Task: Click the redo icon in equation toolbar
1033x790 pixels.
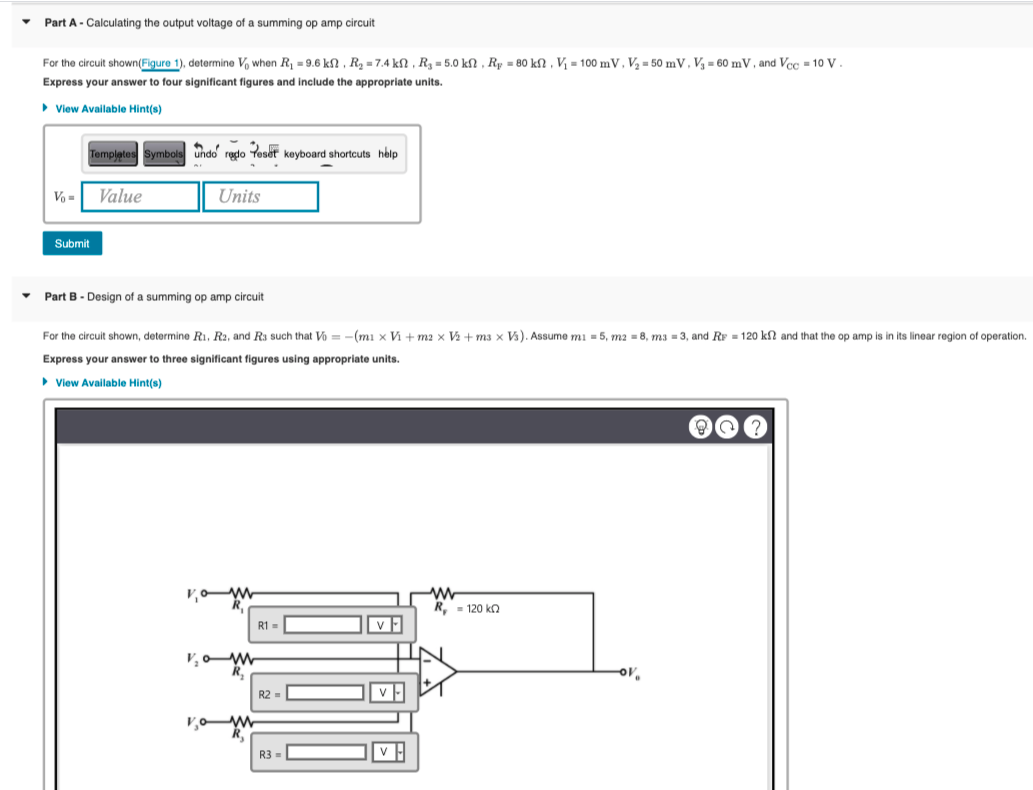Action: click(234, 154)
